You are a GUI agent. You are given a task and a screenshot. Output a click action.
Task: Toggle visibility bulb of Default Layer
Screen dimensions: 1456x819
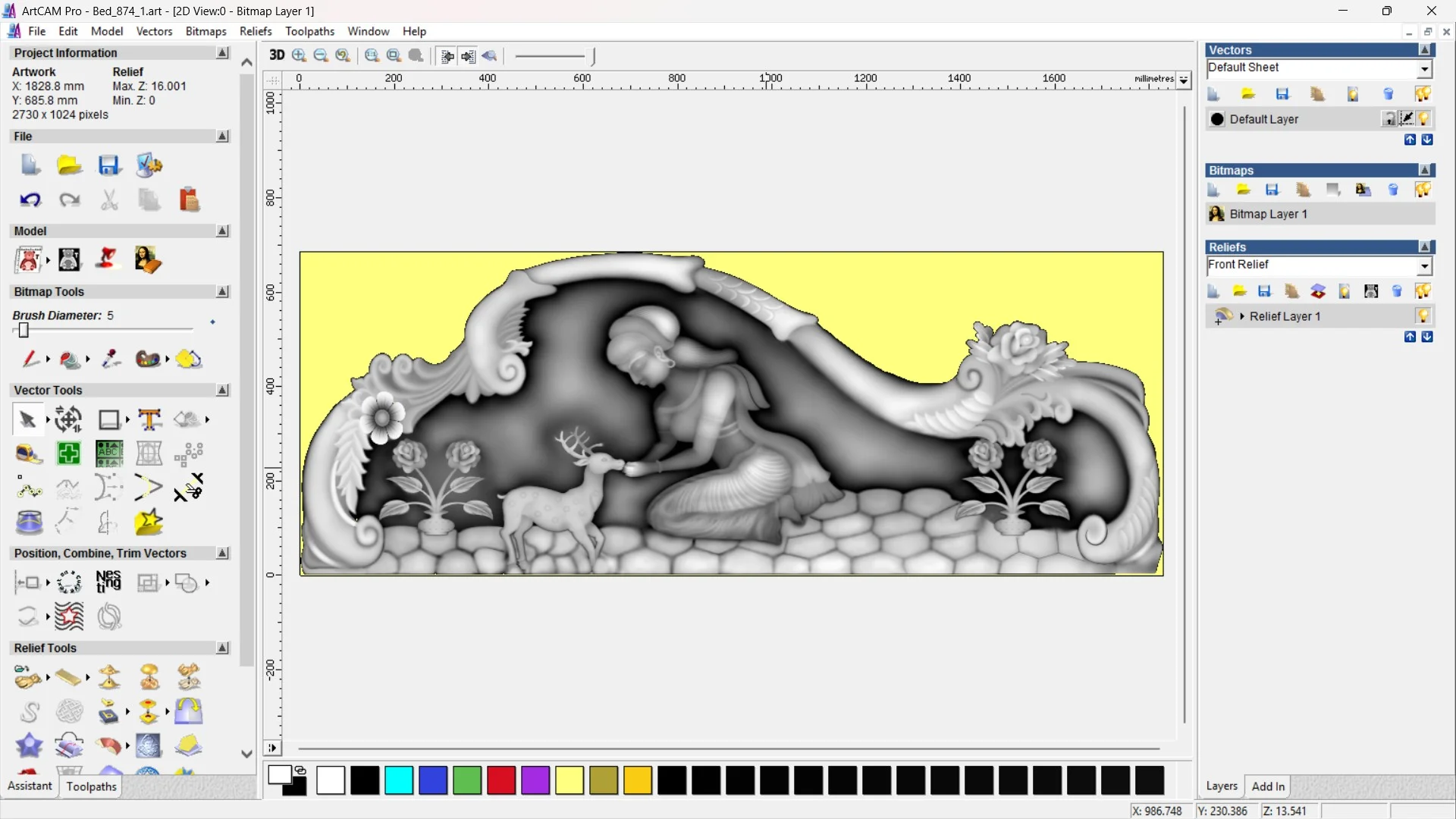coord(1423,119)
